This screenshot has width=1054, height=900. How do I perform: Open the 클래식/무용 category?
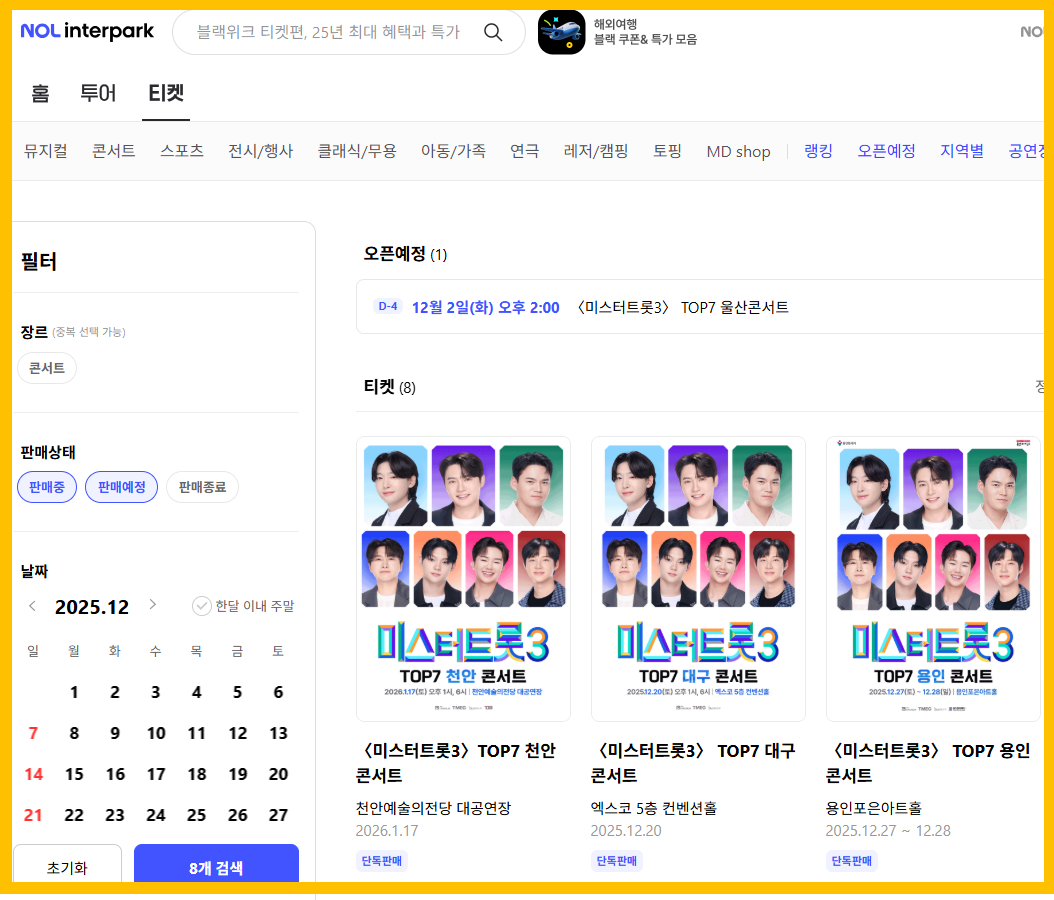coord(357,151)
